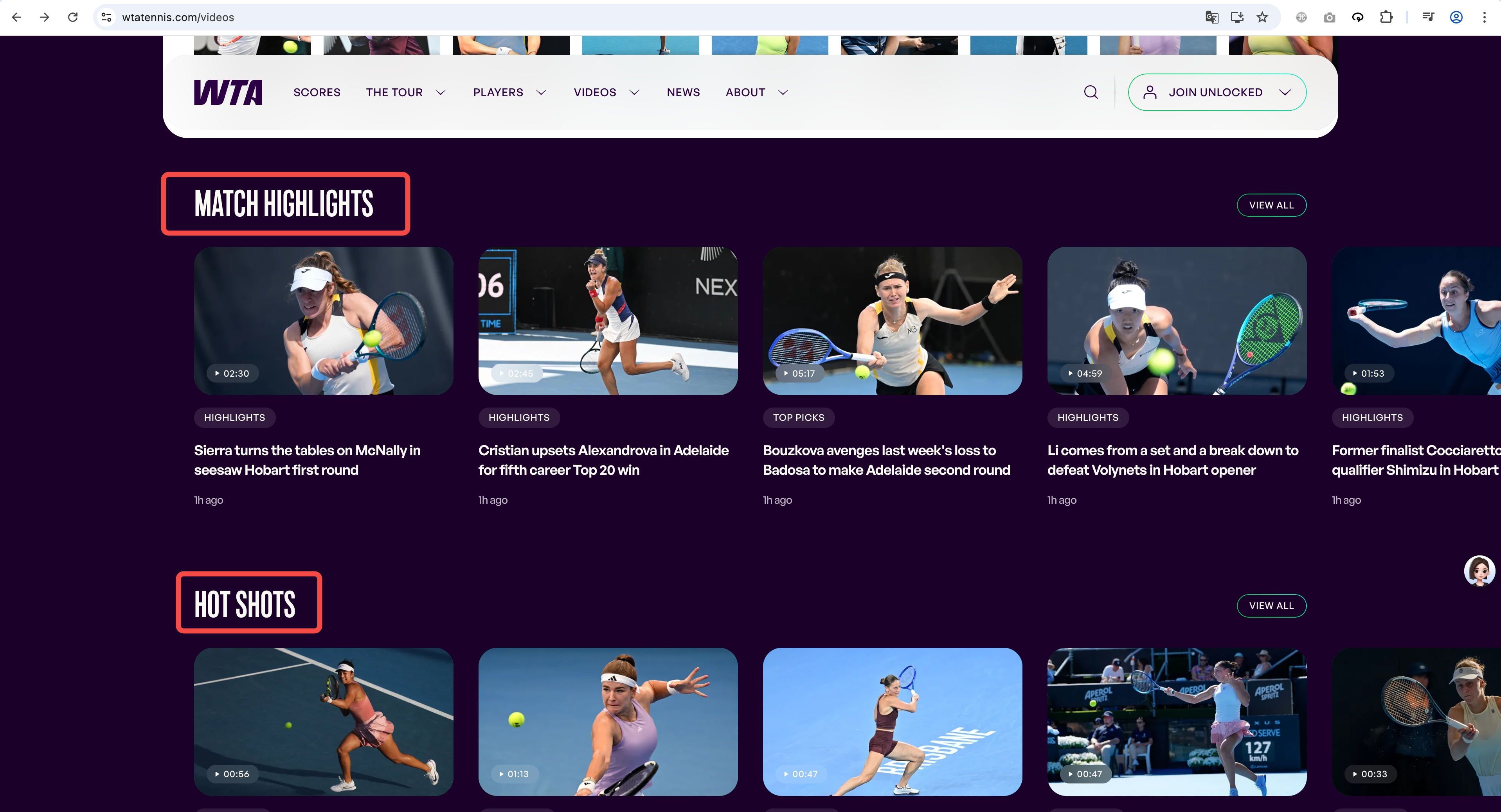Click VIEW ALL for Match Highlights
Image resolution: width=1501 pixels, height=812 pixels.
pyautogui.click(x=1271, y=205)
